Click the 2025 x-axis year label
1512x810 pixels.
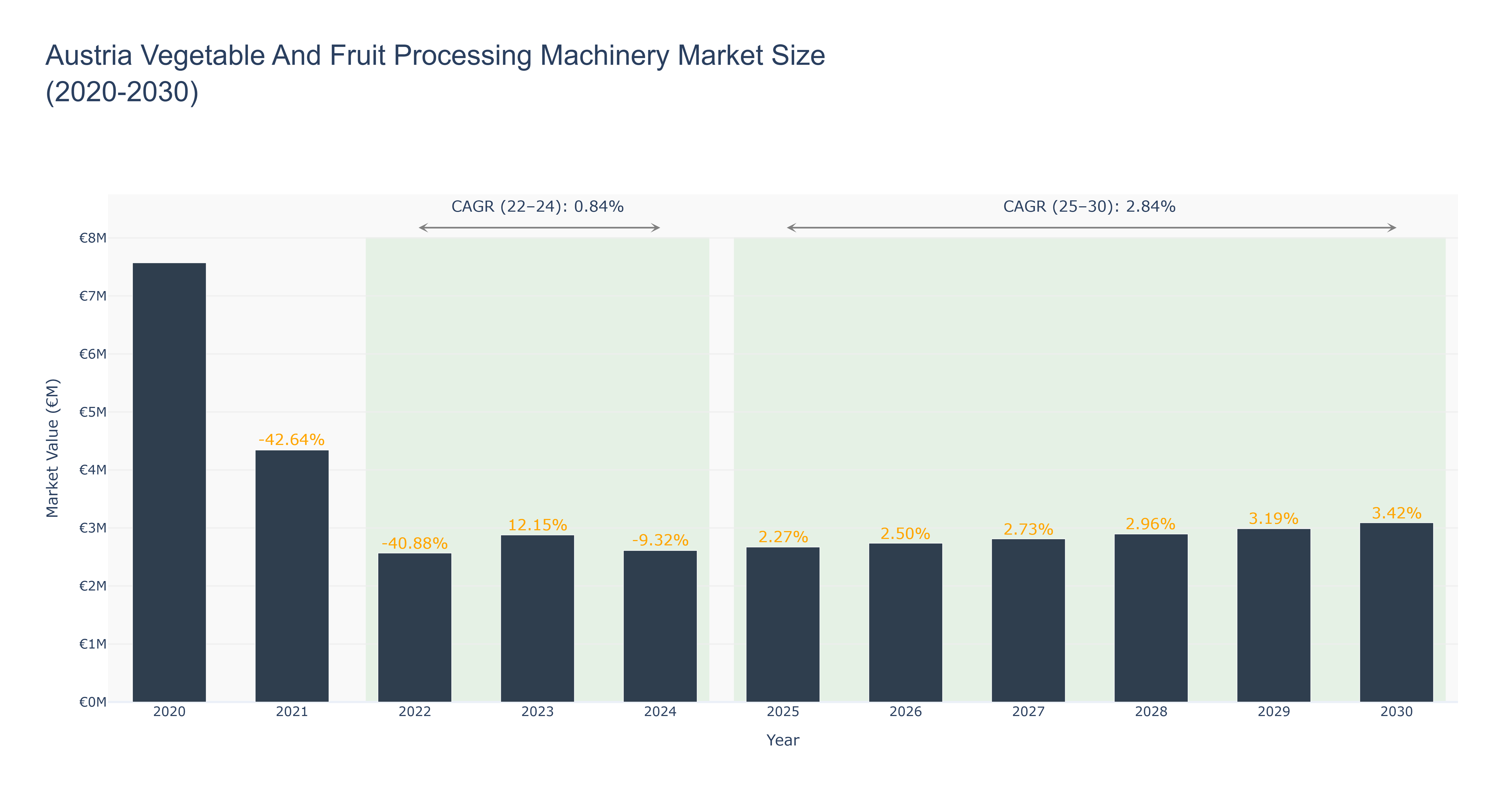[782, 712]
